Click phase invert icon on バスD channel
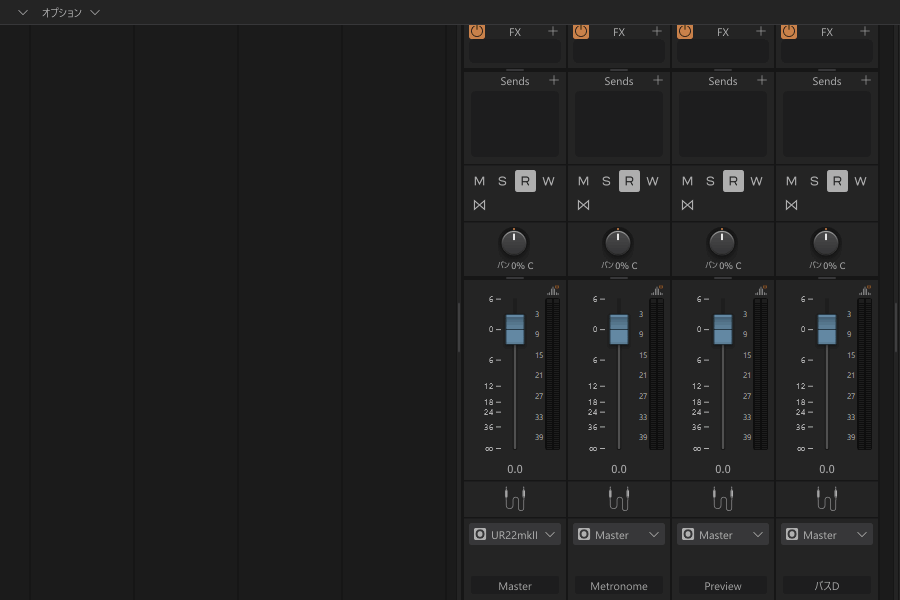 pyautogui.click(x=791, y=205)
